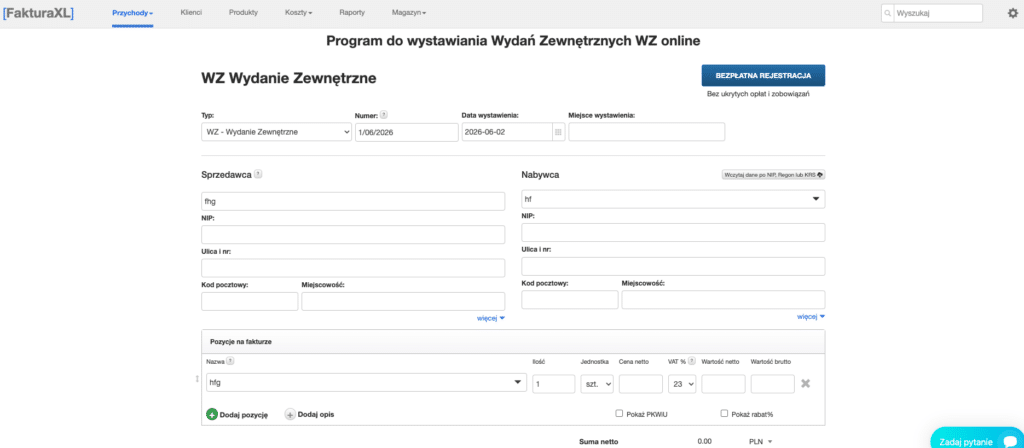Open the settings gear icon
Viewport: 1024px width, 448px height.
click(1012, 13)
